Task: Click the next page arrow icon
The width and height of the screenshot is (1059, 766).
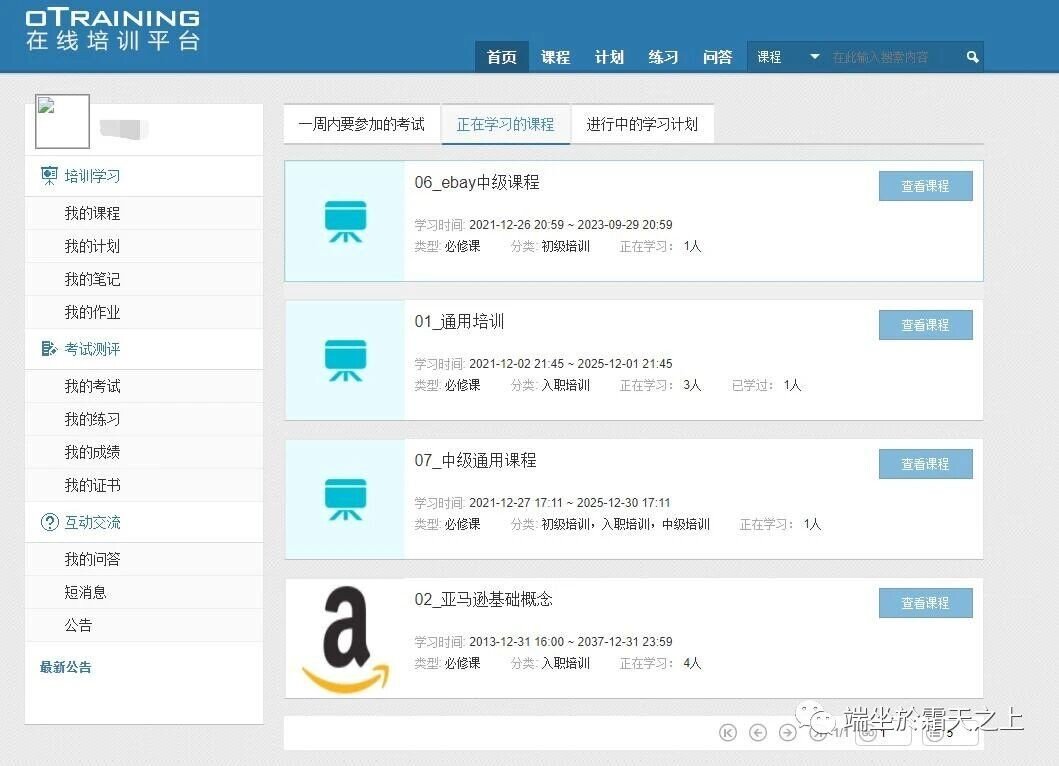Action: tap(788, 733)
